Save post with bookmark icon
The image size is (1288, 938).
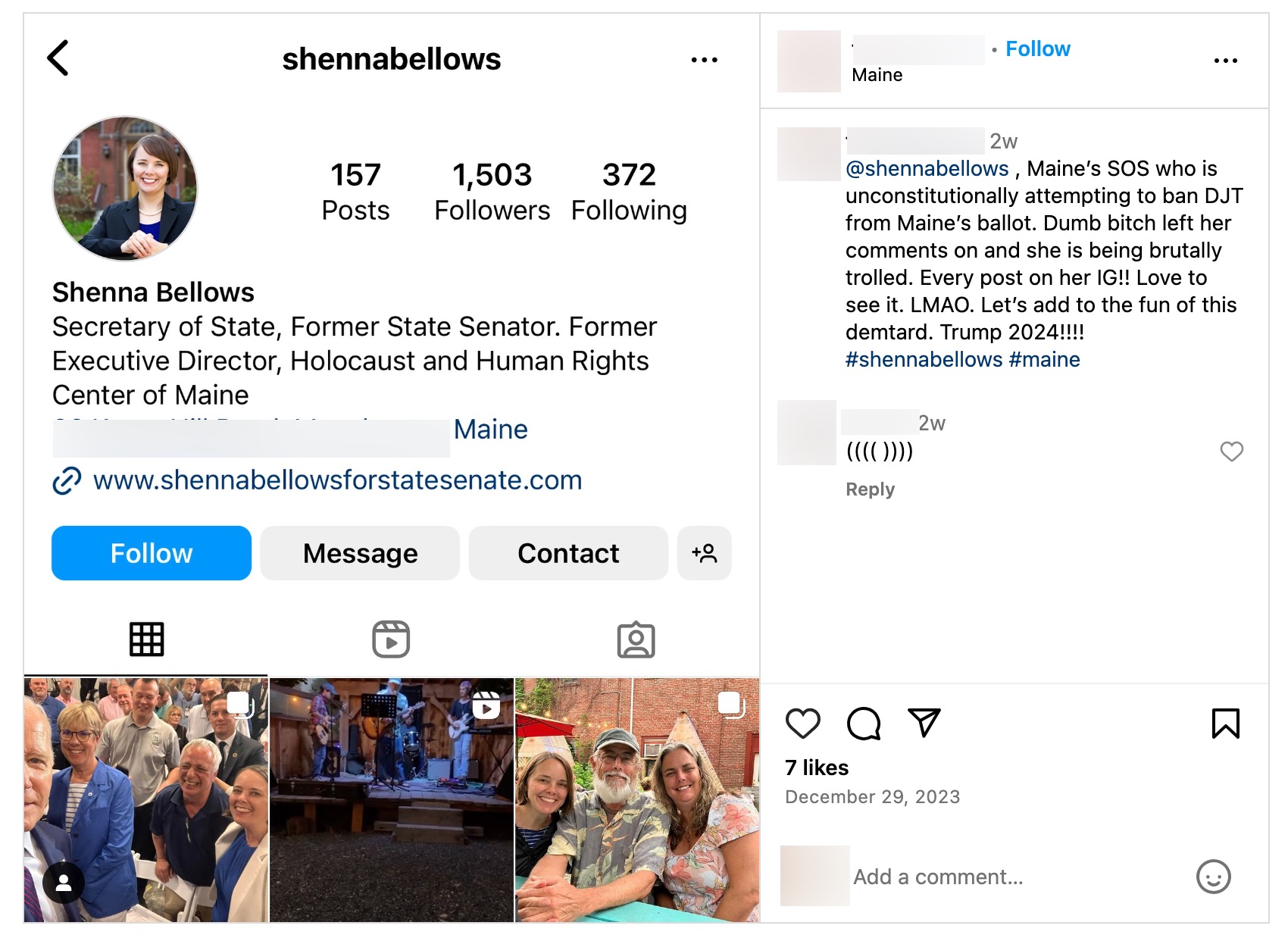tap(1225, 724)
